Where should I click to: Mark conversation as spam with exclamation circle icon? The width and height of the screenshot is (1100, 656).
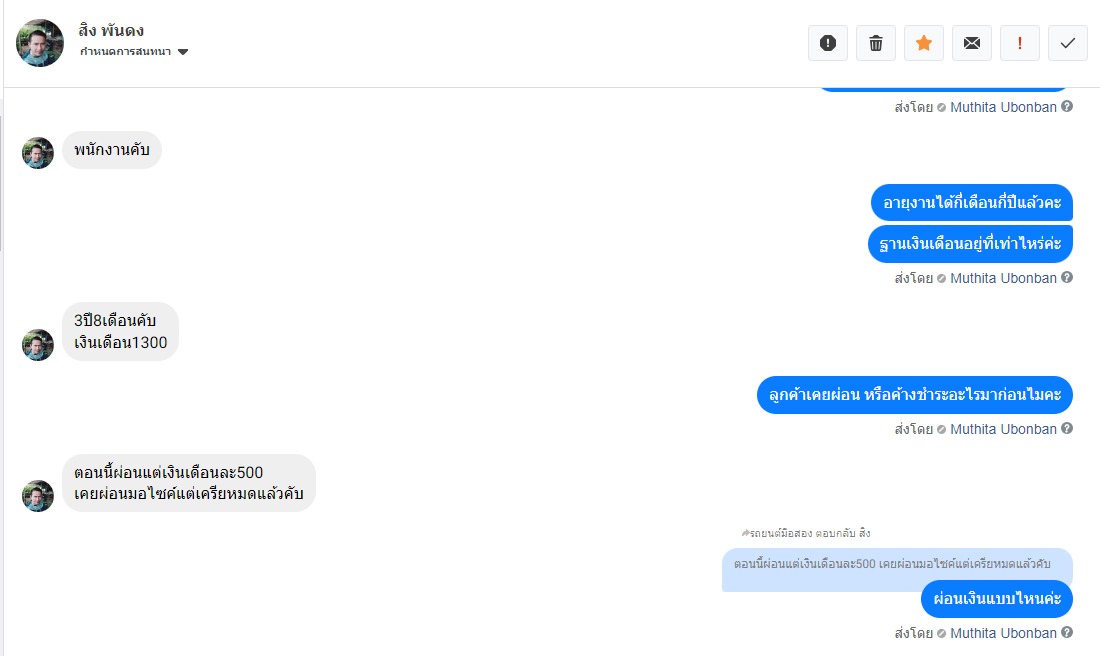pyautogui.click(x=828, y=43)
